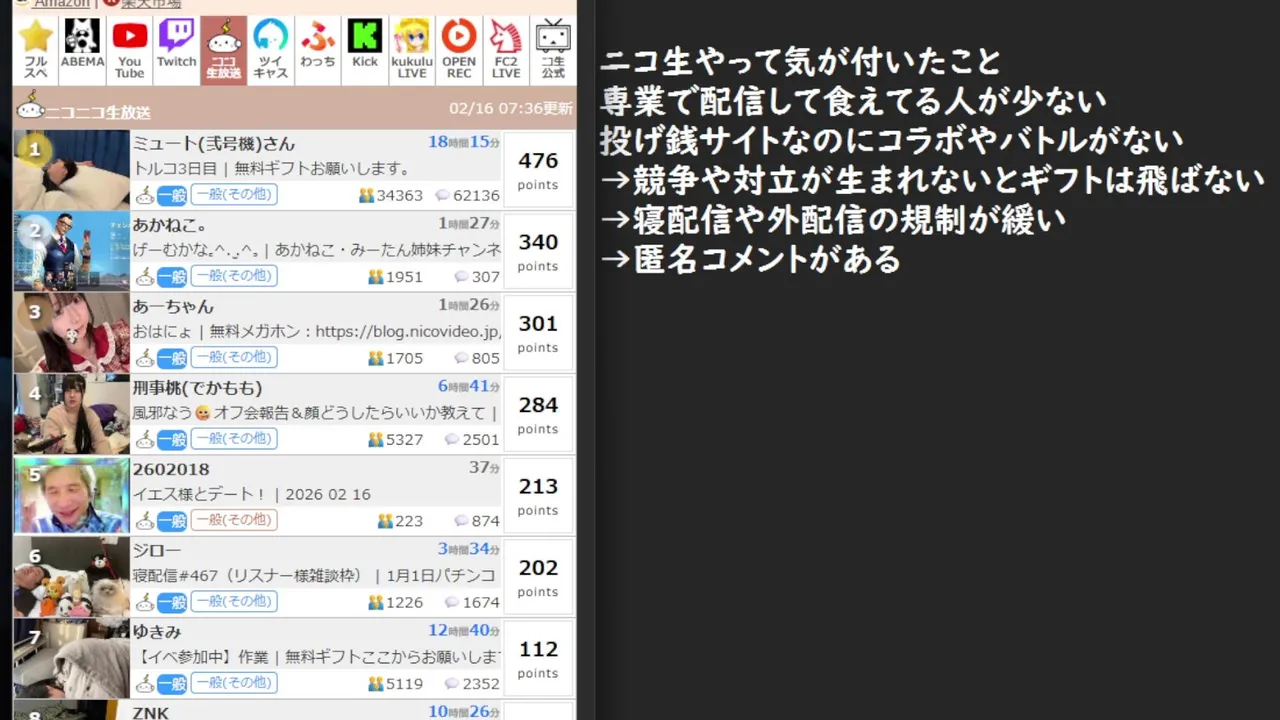Click 一般(その他) tag in ジロー row

pyautogui.click(x=234, y=601)
